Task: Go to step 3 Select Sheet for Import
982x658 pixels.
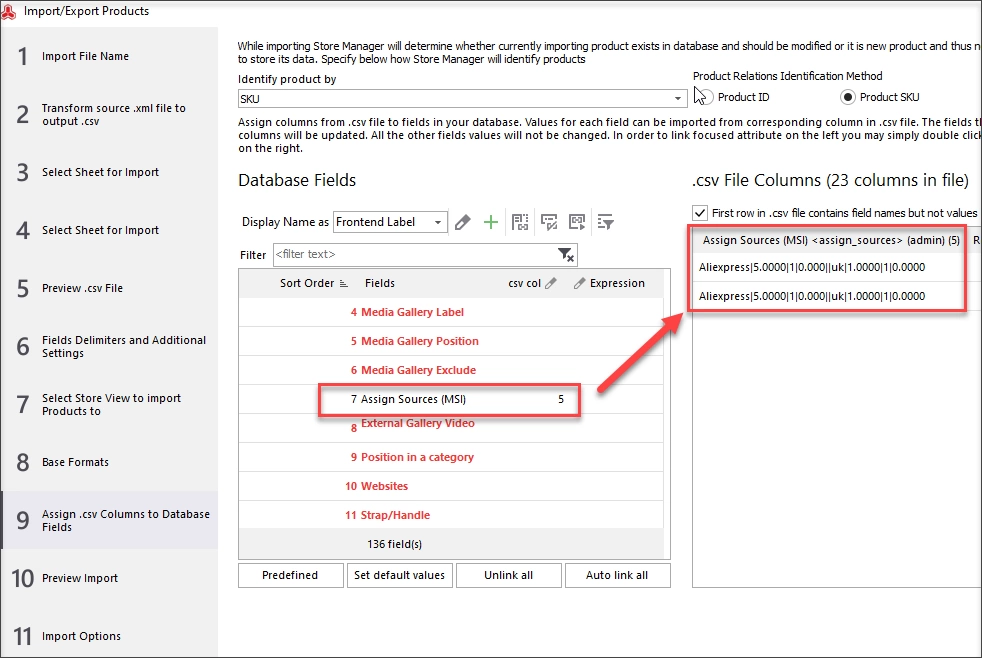Action: point(110,172)
